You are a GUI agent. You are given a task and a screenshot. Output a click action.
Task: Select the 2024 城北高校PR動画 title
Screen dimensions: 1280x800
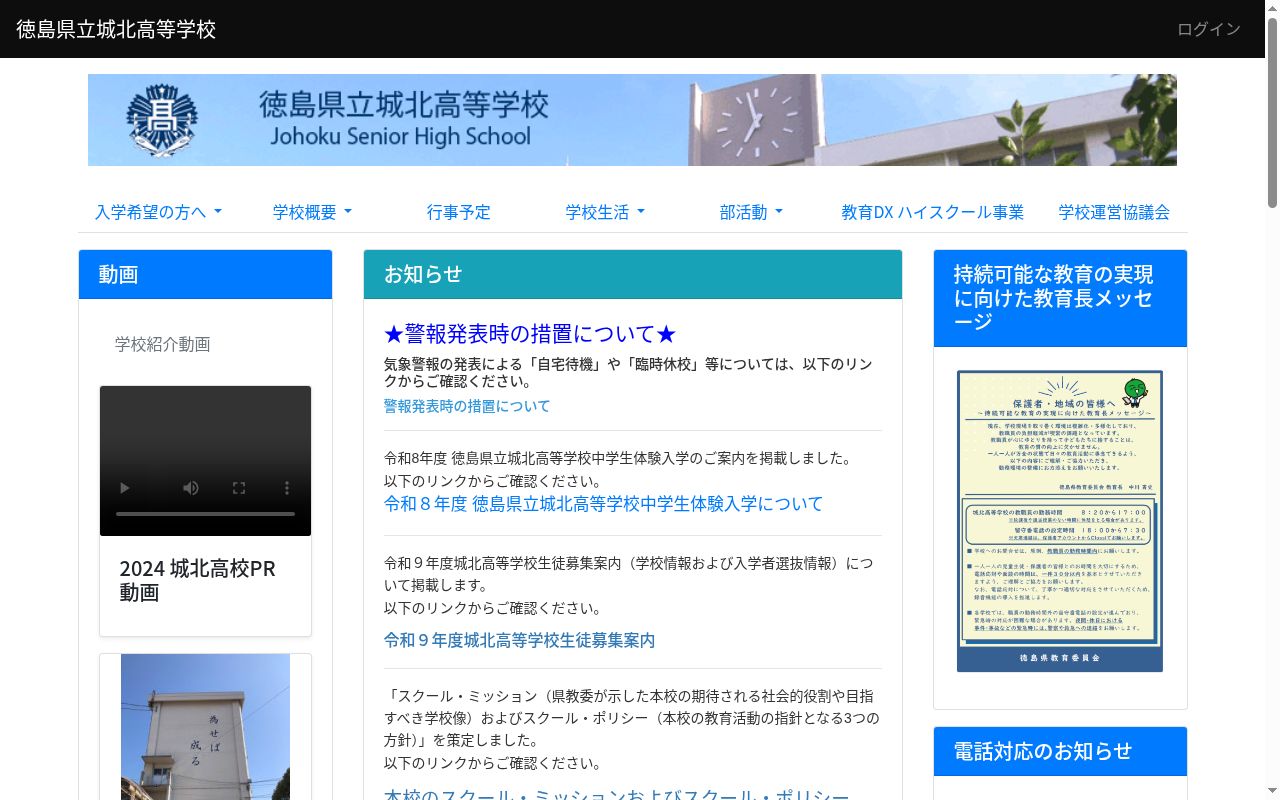pyautogui.click(x=197, y=580)
